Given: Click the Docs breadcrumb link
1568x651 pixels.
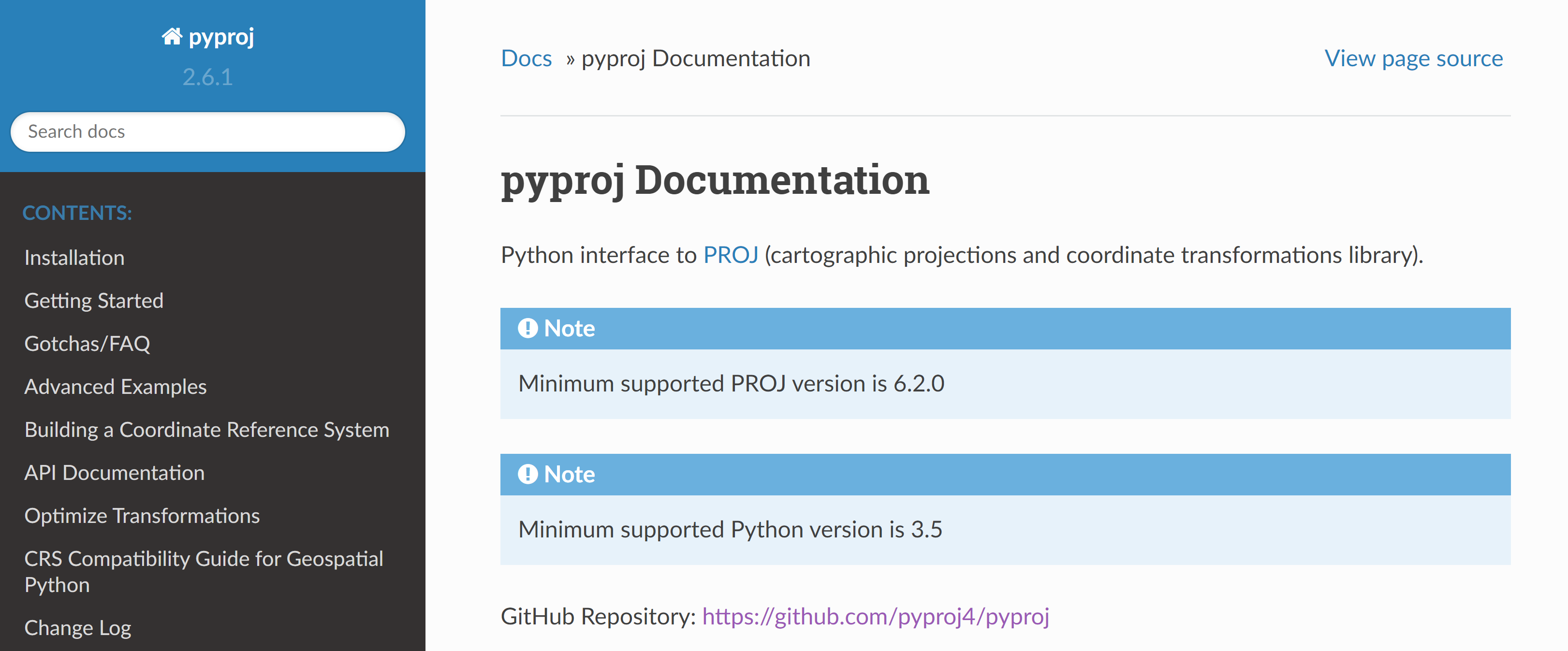Looking at the screenshot, I should click(x=526, y=58).
